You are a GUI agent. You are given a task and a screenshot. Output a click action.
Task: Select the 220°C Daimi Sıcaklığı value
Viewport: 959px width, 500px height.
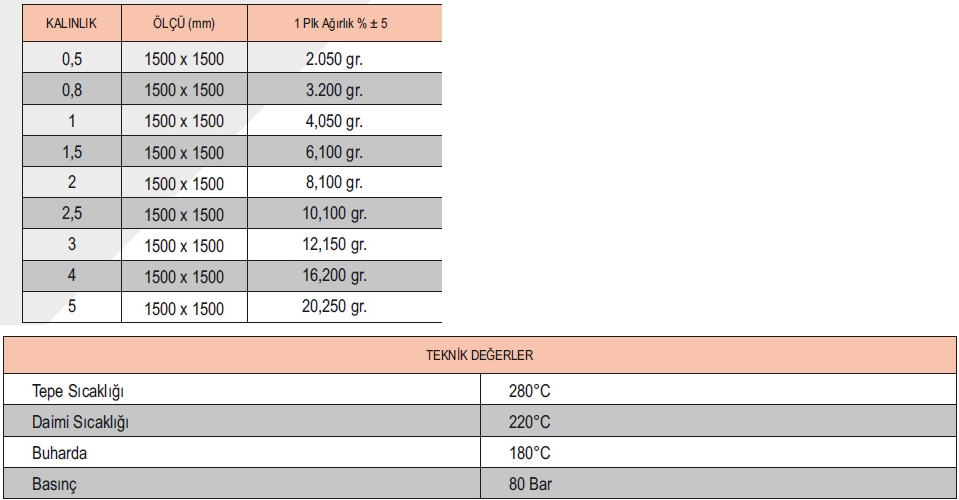pos(529,422)
